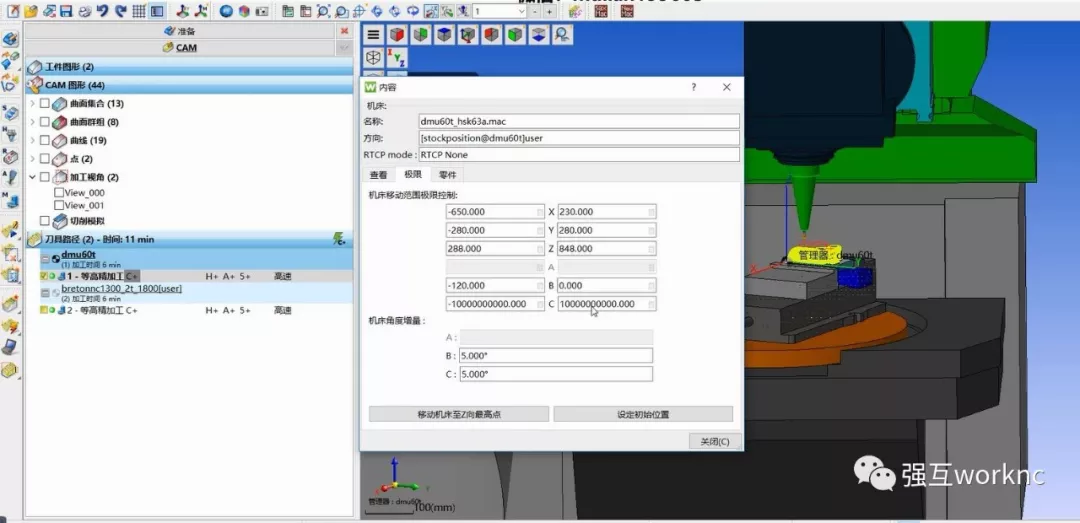Screen dimensions: 1080x523
Task: Click the help question mark in dialog title
Action: point(694,87)
